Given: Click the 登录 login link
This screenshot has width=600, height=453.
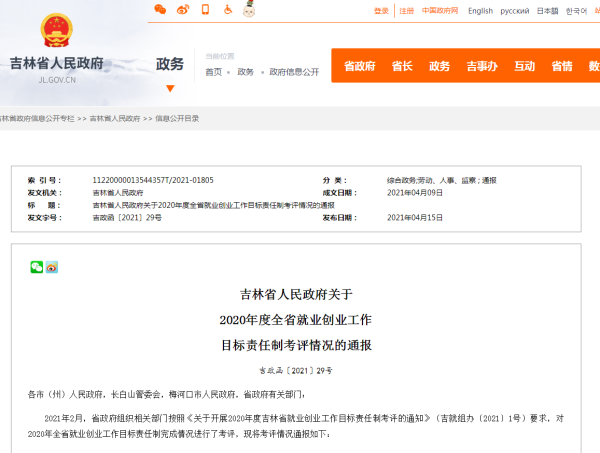Looking at the screenshot, I should pos(381,11).
